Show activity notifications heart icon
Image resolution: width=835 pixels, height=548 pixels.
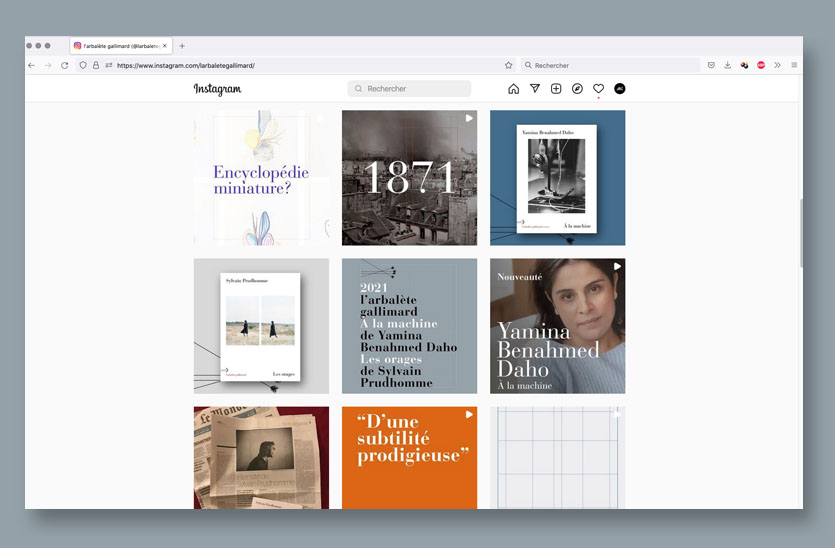[x=598, y=89]
